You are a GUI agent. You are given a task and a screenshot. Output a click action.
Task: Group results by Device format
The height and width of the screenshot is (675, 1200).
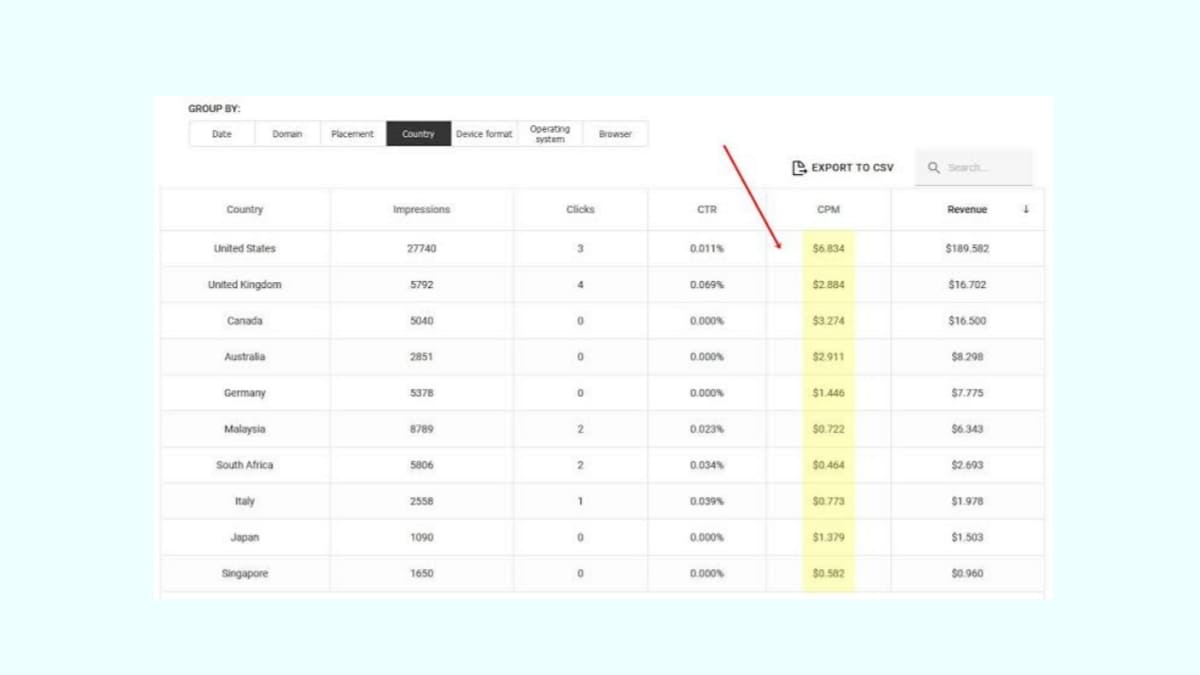pyautogui.click(x=484, y=133)
